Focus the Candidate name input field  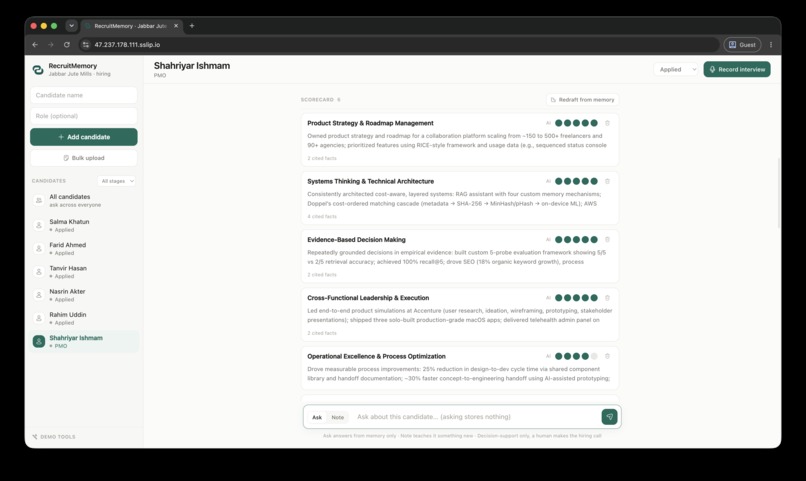click(84, 95)
